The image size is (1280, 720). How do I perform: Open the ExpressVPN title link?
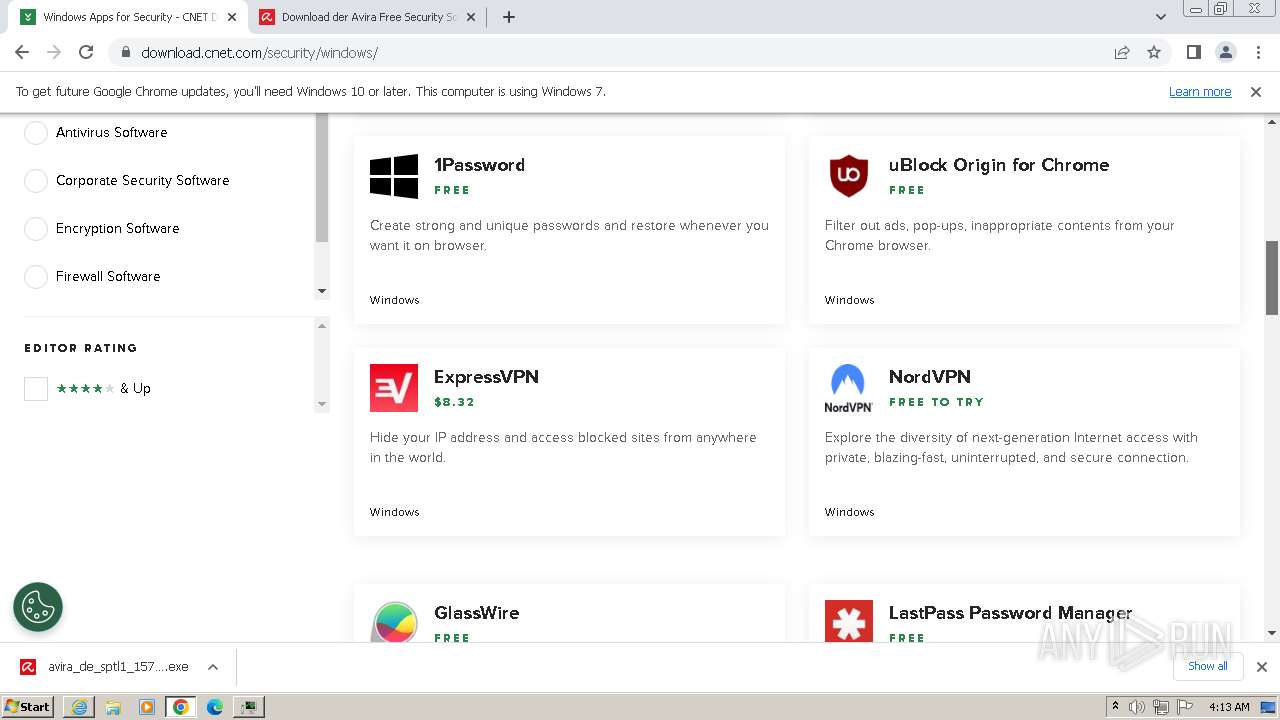coord(486,377)
